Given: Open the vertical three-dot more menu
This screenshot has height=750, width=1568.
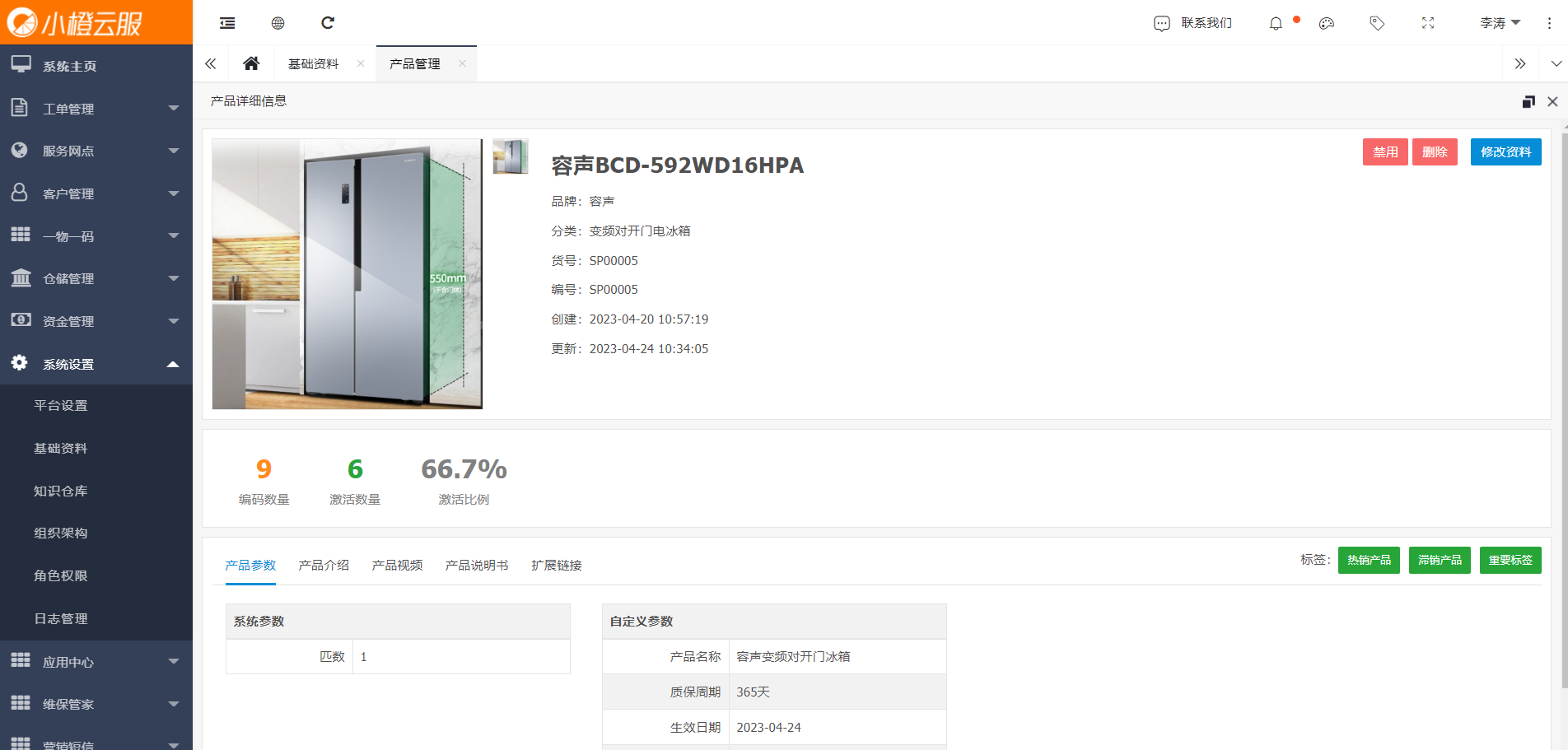Looking at the screenshot, I should click(x=1549, y=23).
